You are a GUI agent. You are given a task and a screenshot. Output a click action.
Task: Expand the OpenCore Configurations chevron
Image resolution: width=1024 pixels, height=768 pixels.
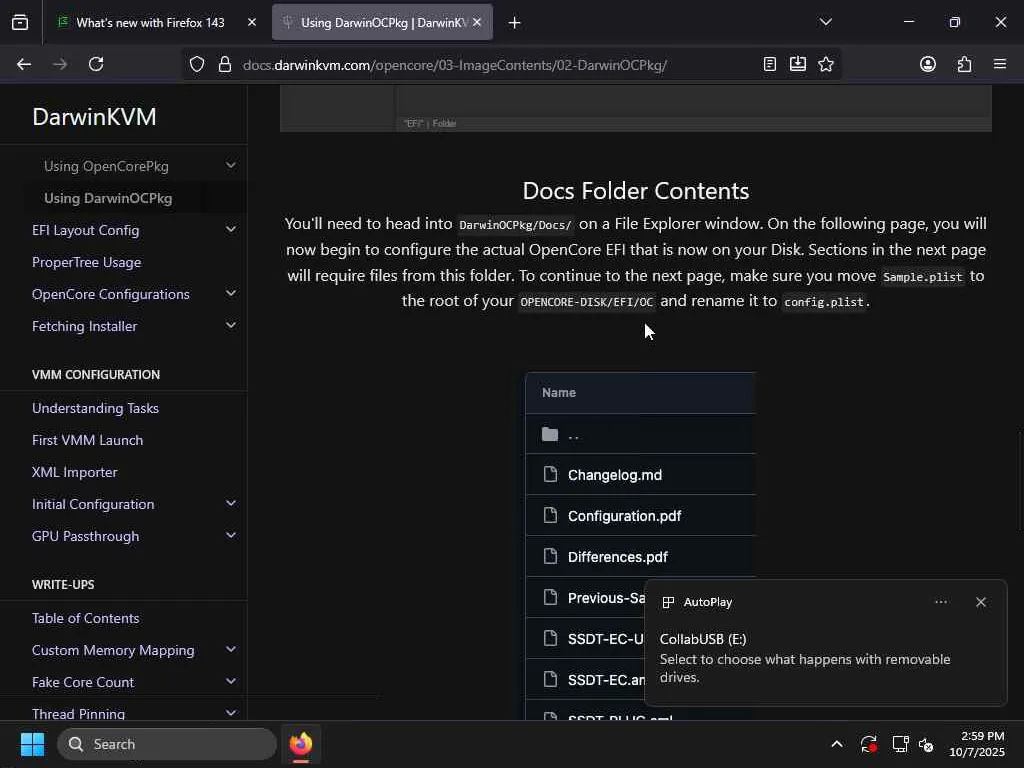231,294
